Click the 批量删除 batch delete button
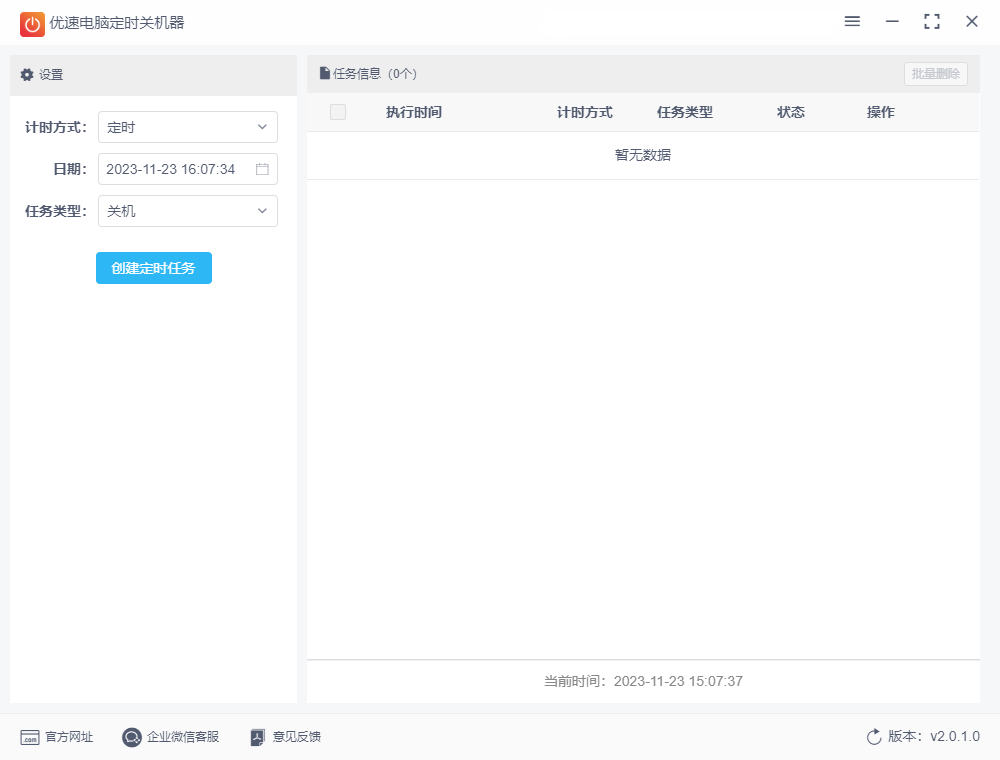The width and height of the screenshot is (1000, 760). pyautogui.click(x=935, y=73)
